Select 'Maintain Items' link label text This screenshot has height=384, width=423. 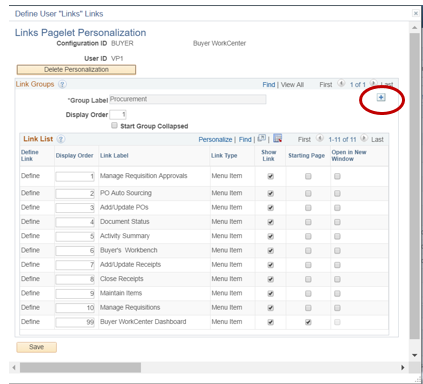click(121, 293)
